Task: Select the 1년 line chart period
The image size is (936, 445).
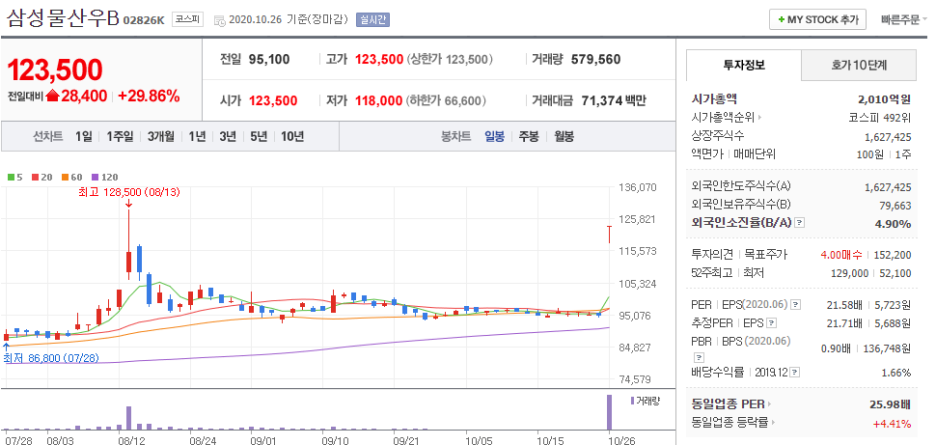Action: 197,137
